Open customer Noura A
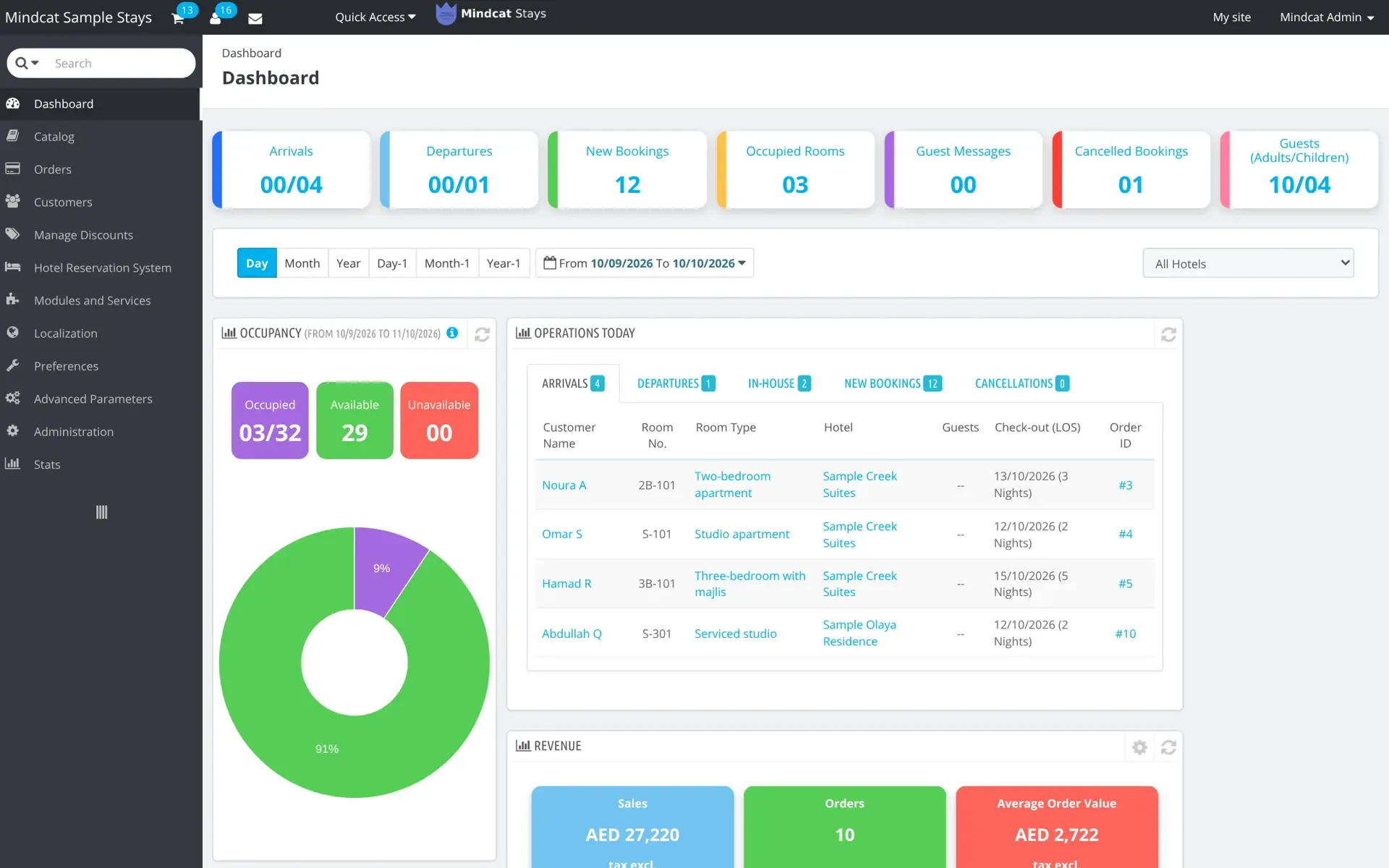The width and height of the screenshot is (1389, 868). click(x=564, y=485)
